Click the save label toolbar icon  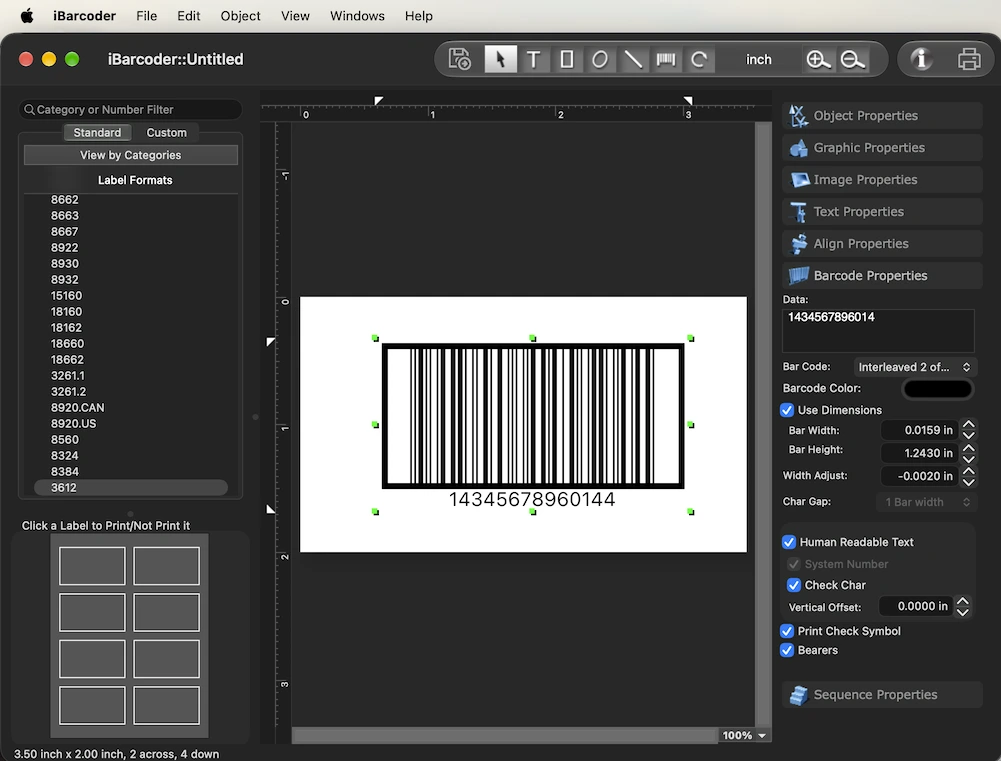pyautogui.click(x=460, y=59)
